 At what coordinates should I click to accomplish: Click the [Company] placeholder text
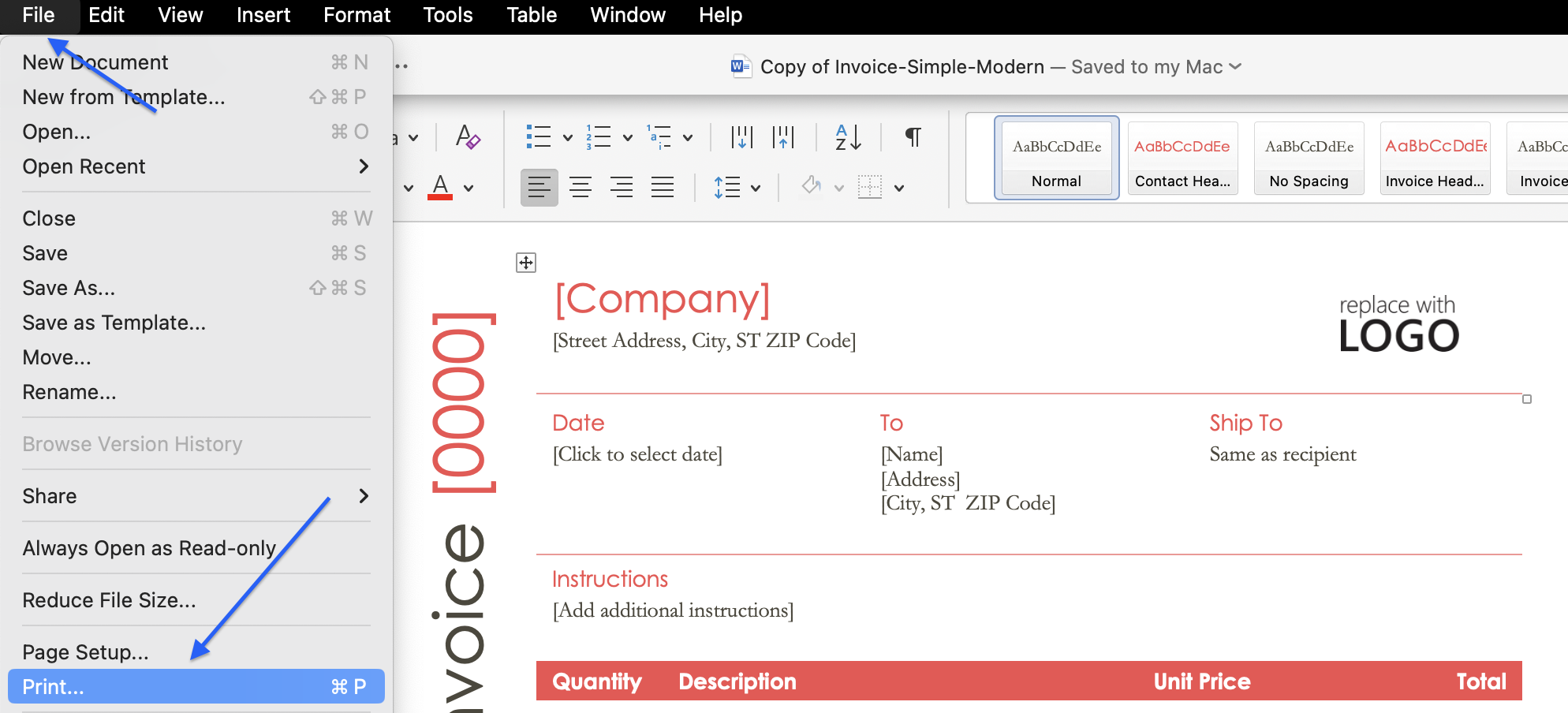pyautogui.click(x=662, y=300)
